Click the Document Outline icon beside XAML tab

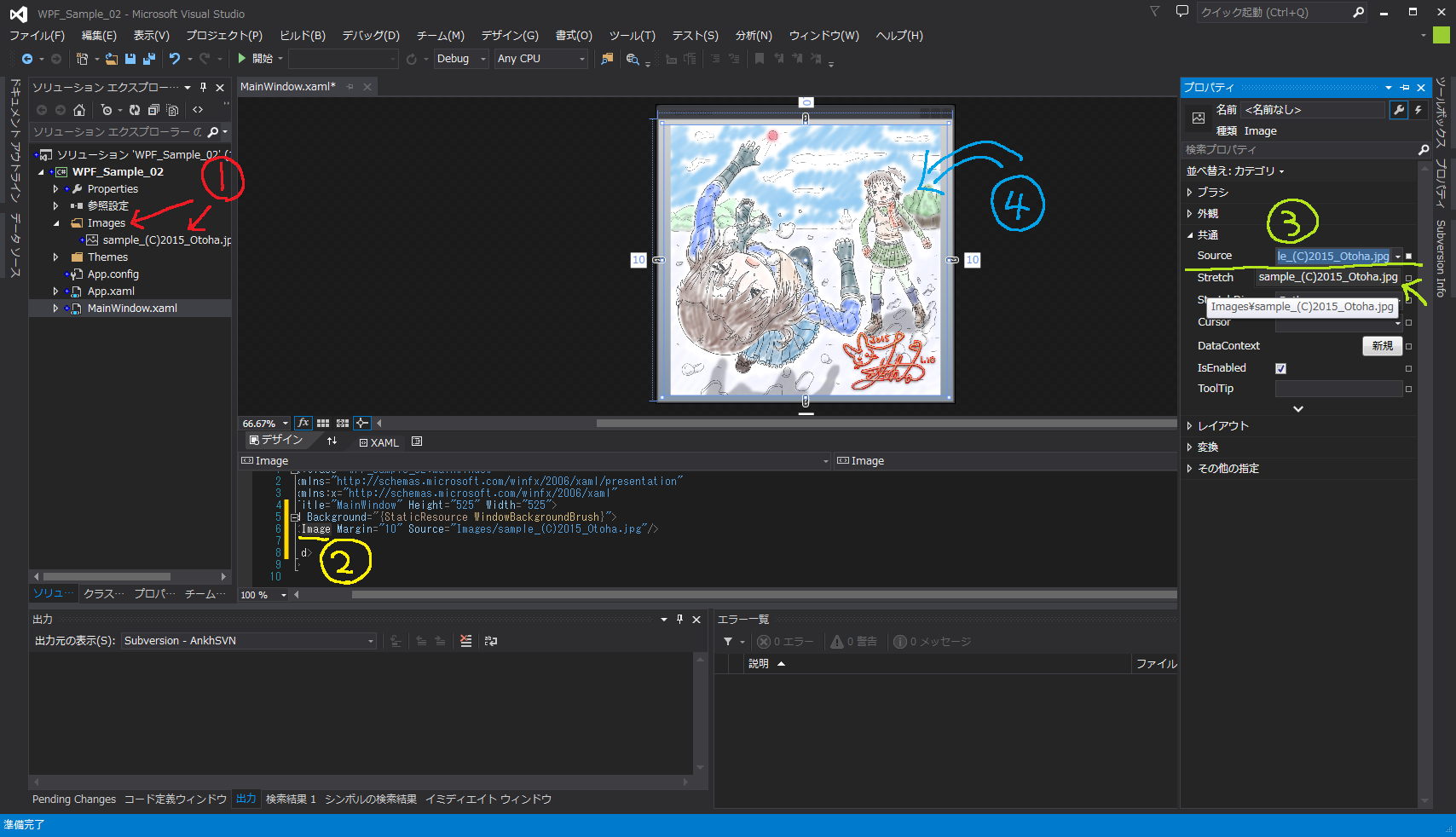(x=417, y=442)
